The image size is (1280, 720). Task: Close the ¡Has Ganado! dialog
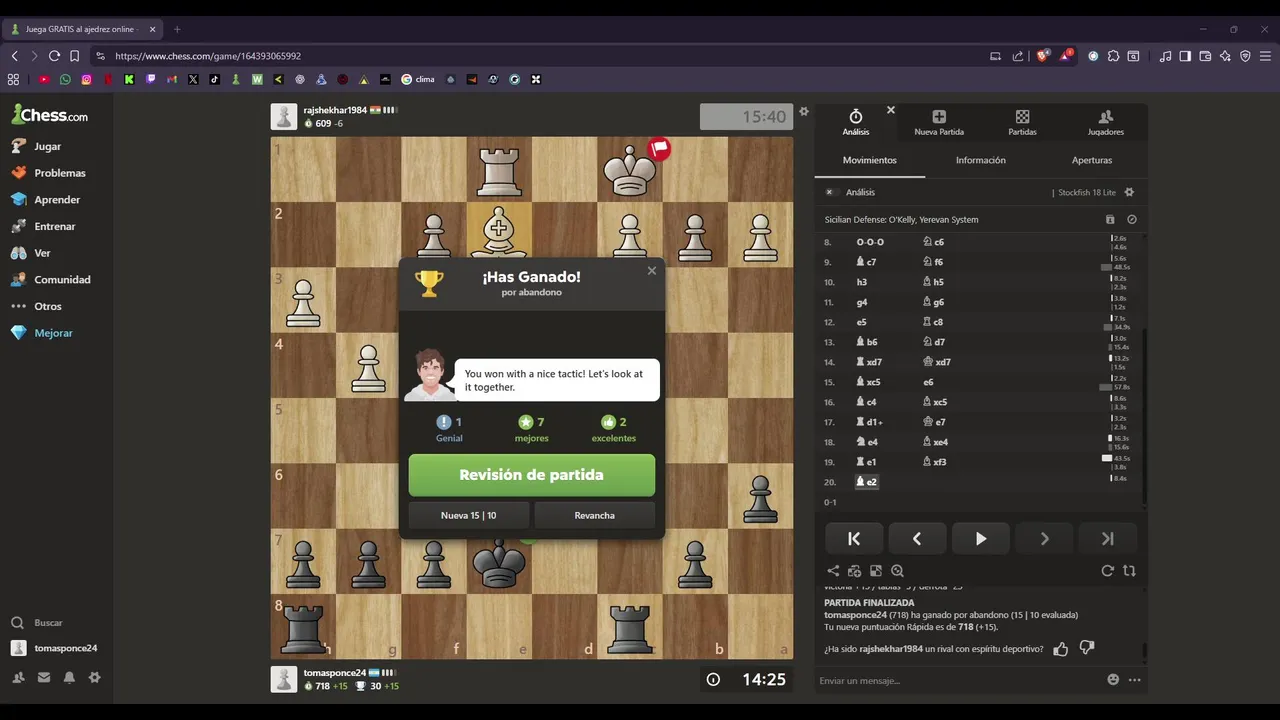(652, 270)
